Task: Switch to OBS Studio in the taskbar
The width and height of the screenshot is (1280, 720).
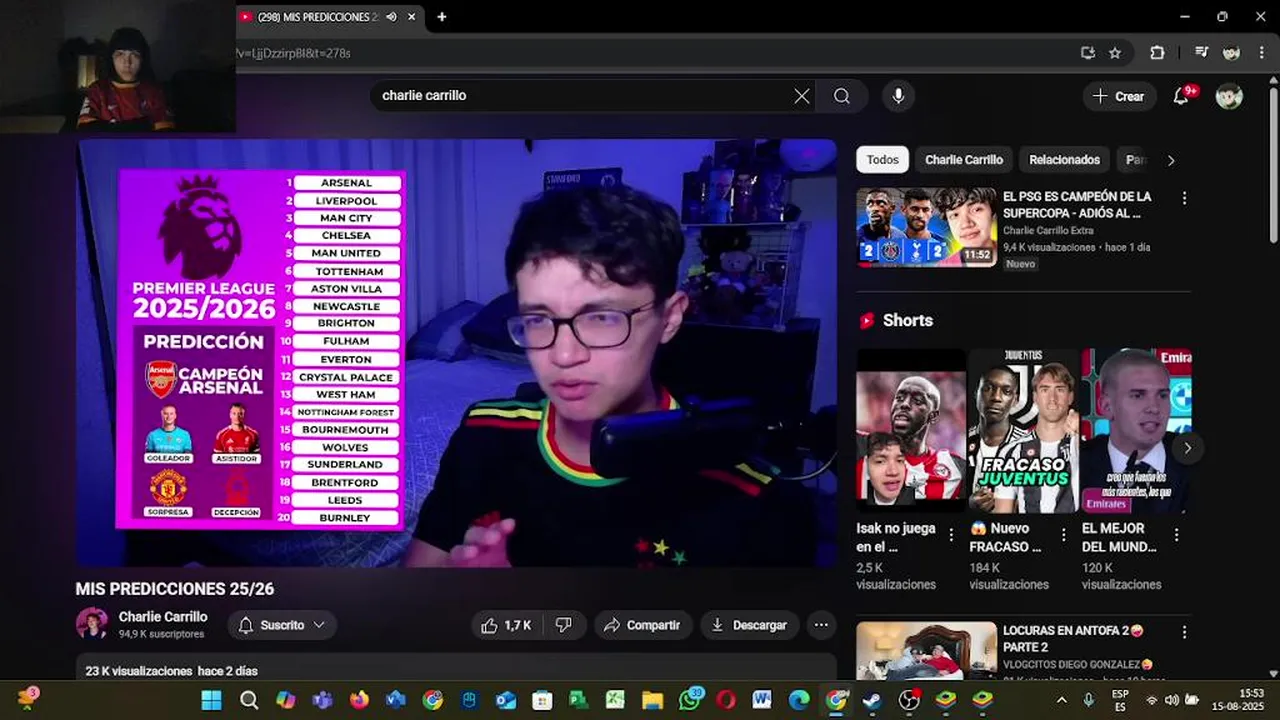Action: click(x=909, y=700)
